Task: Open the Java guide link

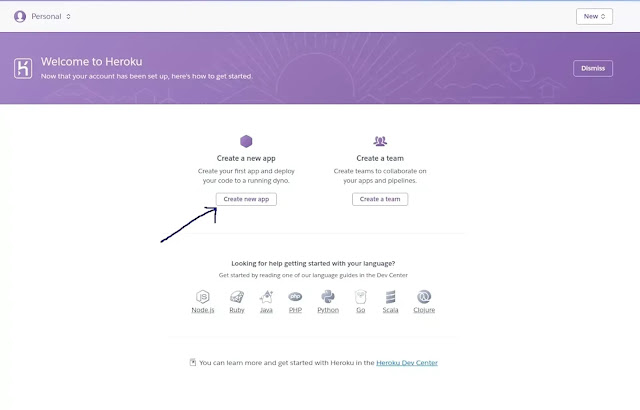Action: click(266, 310)
